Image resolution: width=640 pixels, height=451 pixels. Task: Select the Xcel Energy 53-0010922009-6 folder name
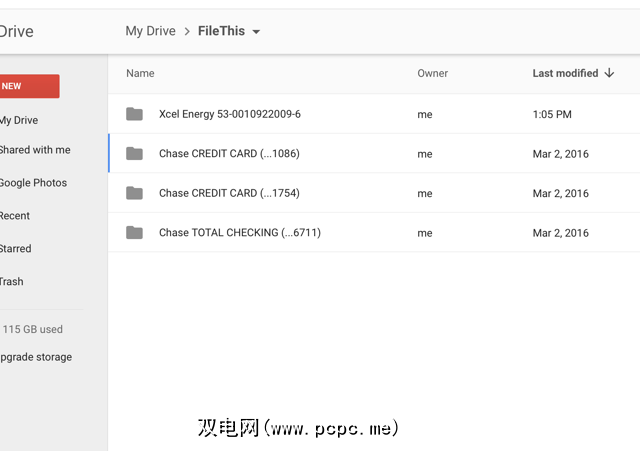point(229,114)
